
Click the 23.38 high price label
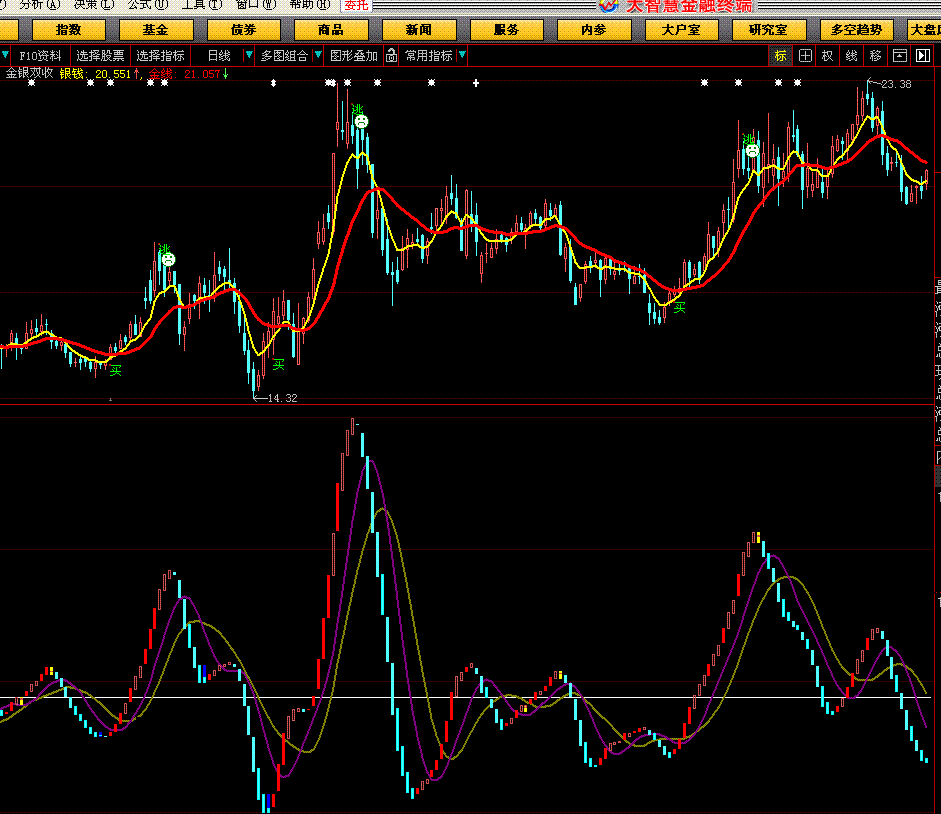point(896,85)
